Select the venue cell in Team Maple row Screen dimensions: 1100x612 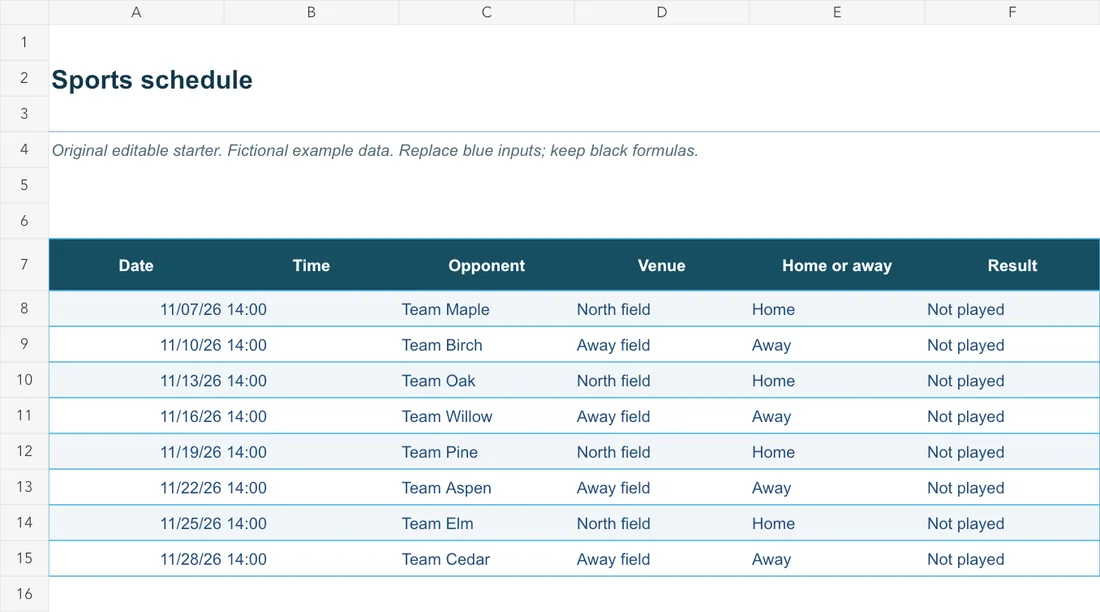click(662, 310)
